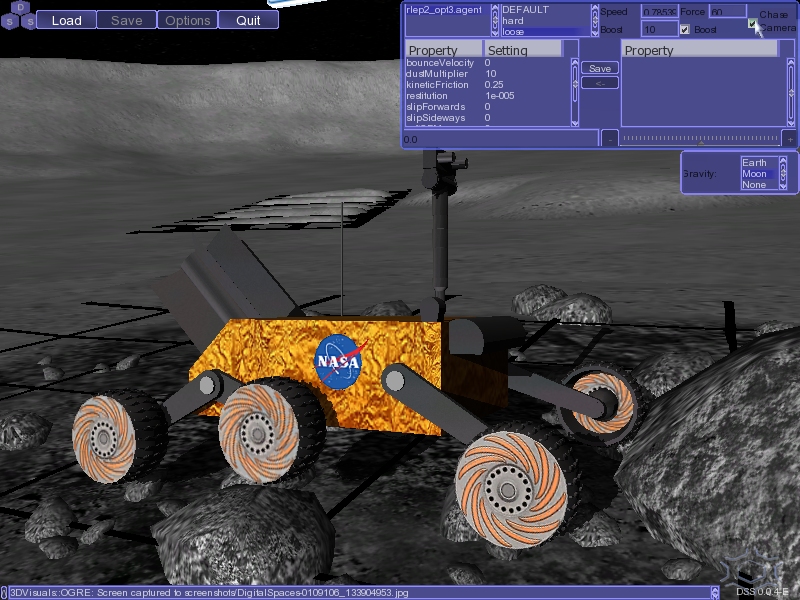Toggle the Chase Camera checkbox
The height and width of the screenshot is (600, 800).
coord(753,23)
